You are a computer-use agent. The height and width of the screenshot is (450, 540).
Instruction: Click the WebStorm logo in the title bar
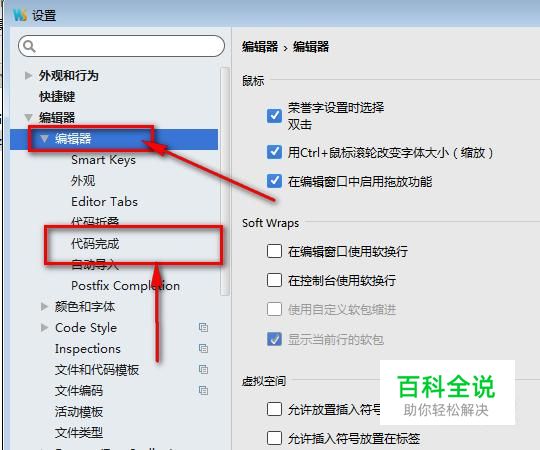pos(19,15)
